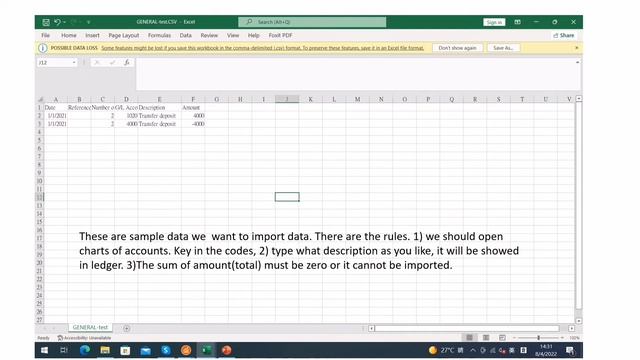Open the Insert tab
640x360 pixels.
coord(92,36)
